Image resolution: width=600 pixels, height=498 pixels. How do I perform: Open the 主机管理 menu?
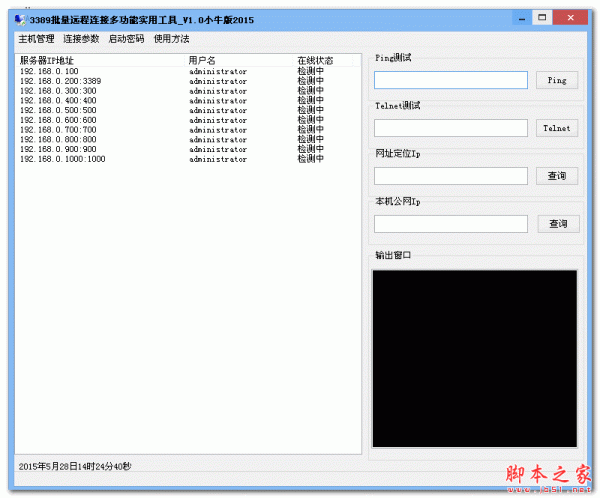[x=36, y=39]
